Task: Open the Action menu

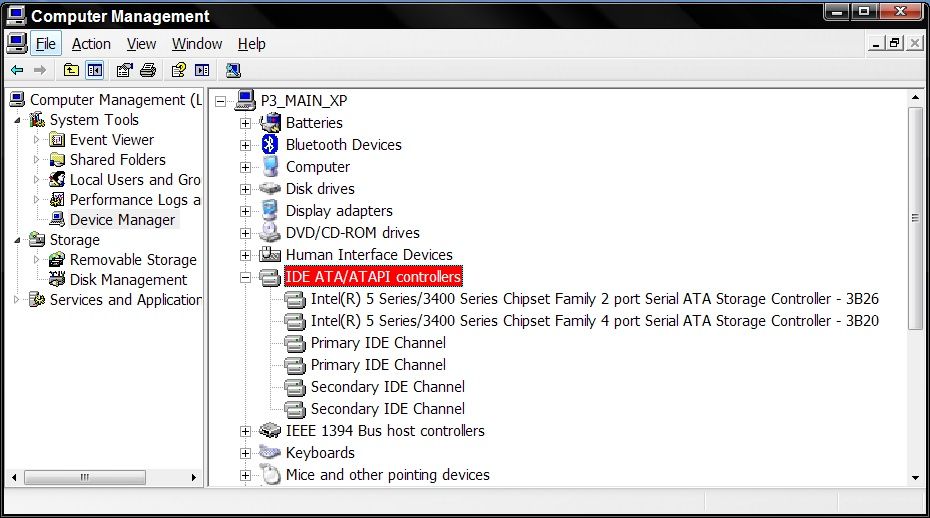Action: point(91,44)
